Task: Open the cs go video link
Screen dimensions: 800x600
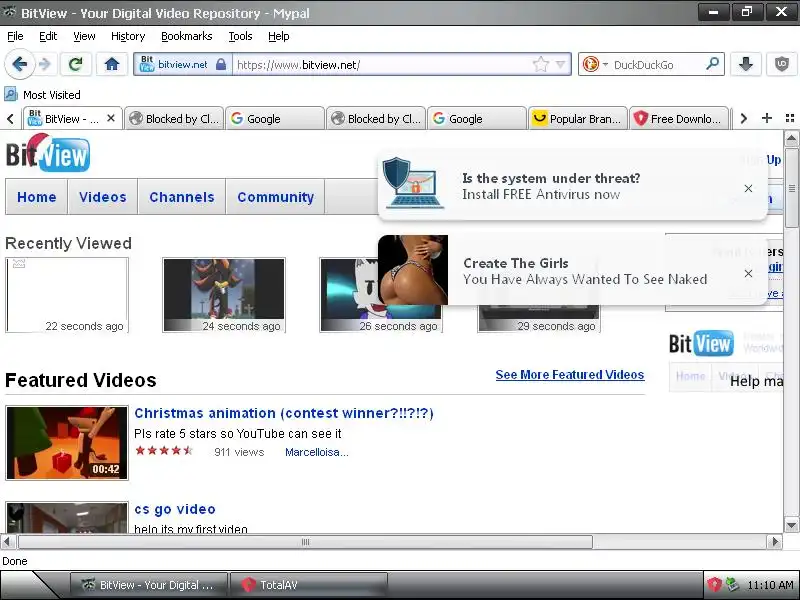Action: pyautogui.click(x=175, y=509)
